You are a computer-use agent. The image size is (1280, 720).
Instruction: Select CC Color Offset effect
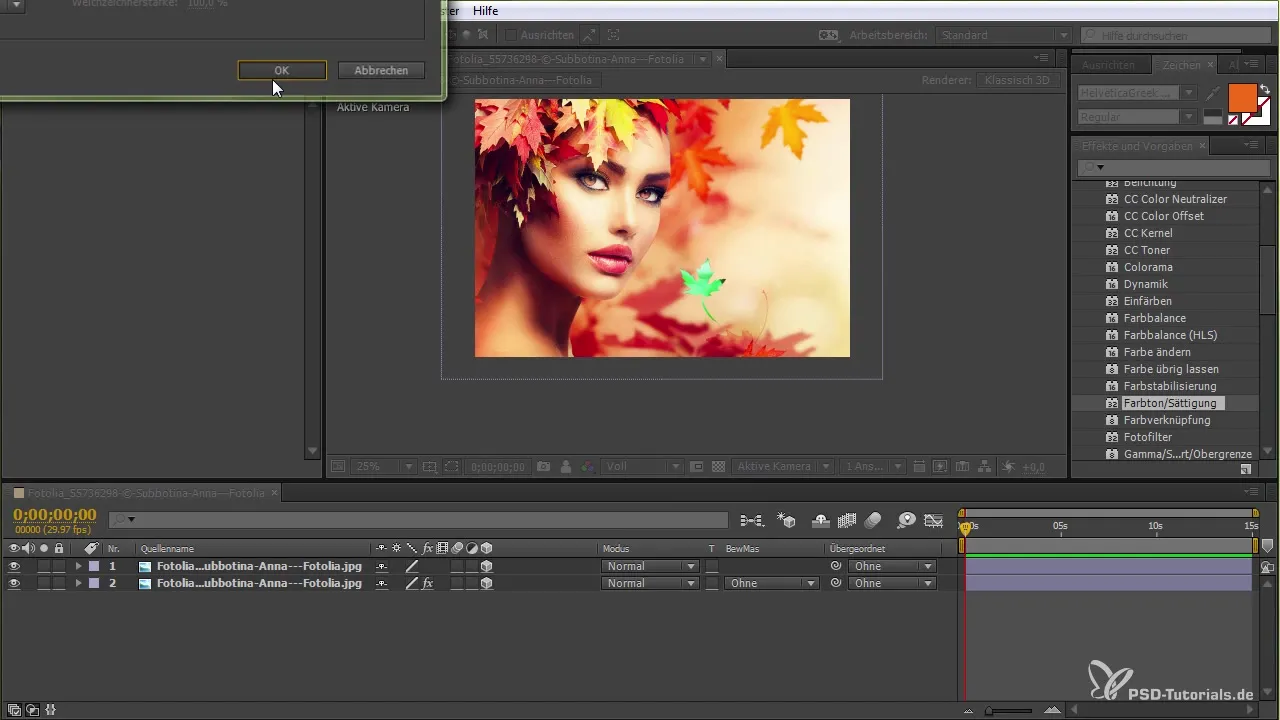click(1164, 216)
